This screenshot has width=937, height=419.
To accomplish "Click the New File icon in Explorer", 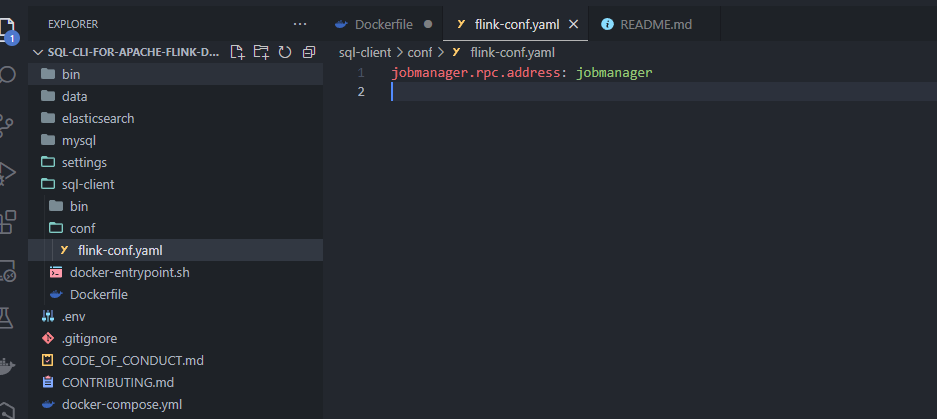I will point(238,53).
